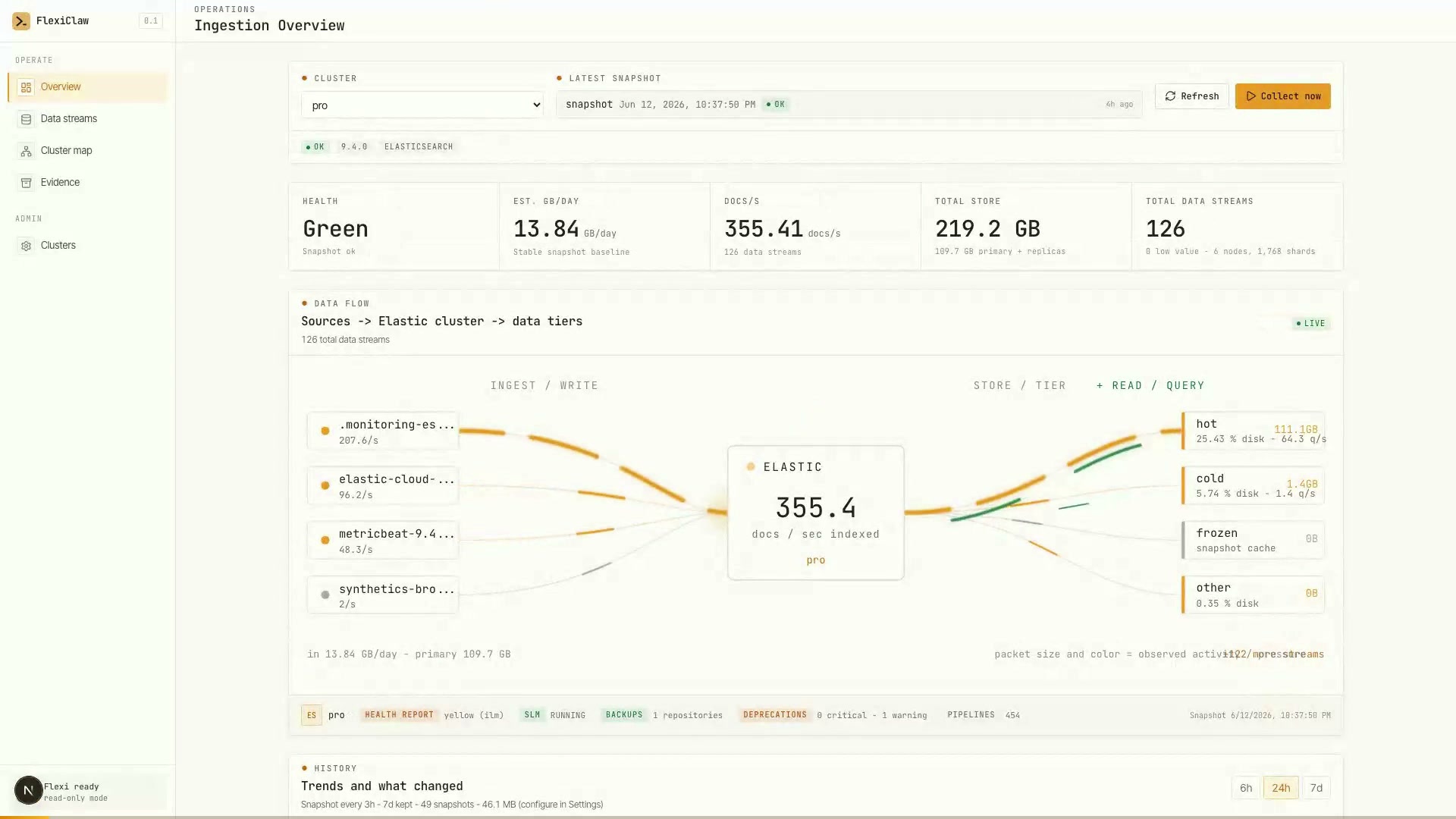Select the 24h history range
The height and width of the screenshot is (819, 1456).
coord(1281,788)
